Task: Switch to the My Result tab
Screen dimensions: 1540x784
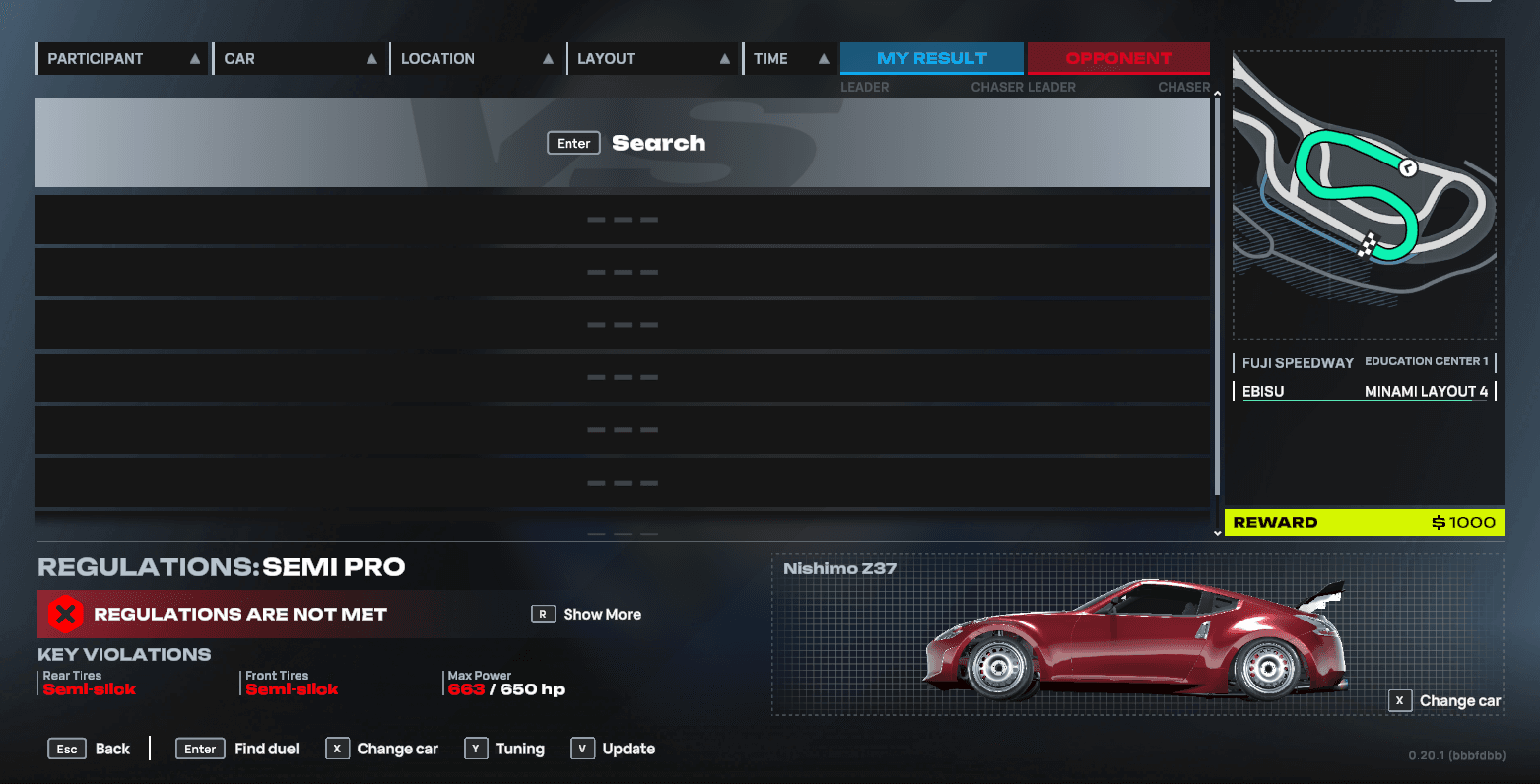Action: [932, 58]
